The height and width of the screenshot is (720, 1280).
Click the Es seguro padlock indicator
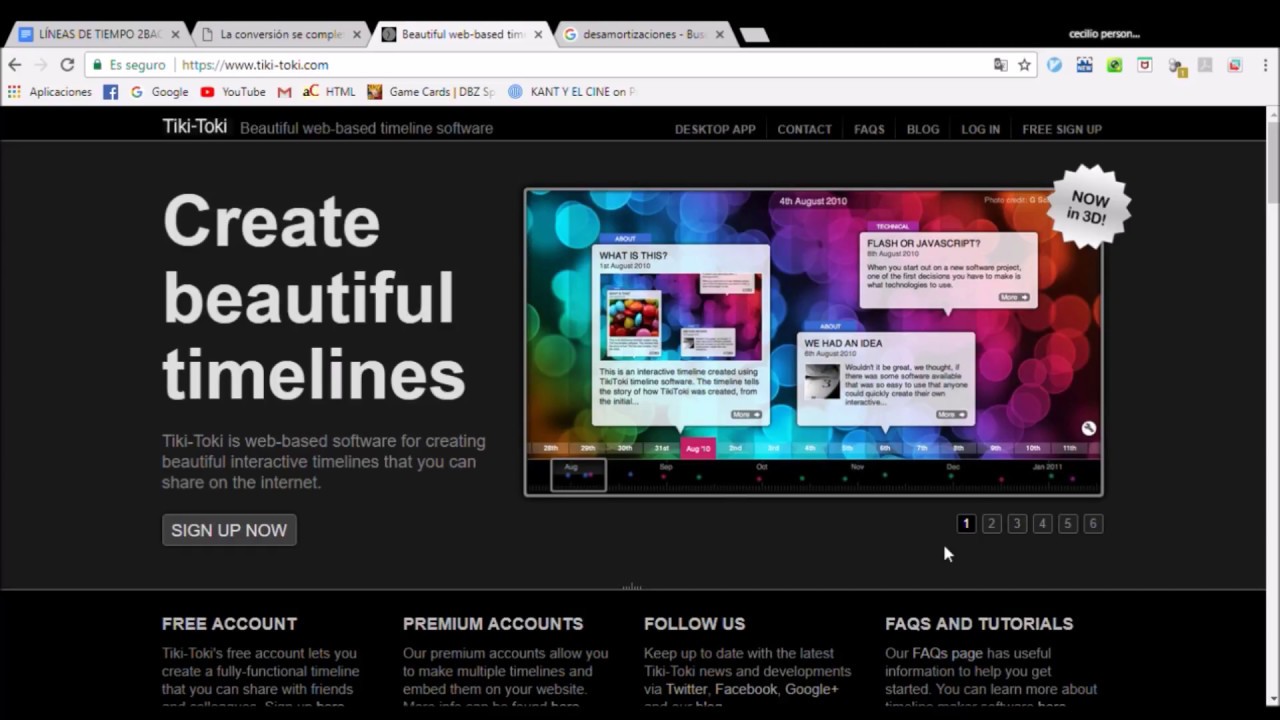pyautogui.click(x=129, y=65)
